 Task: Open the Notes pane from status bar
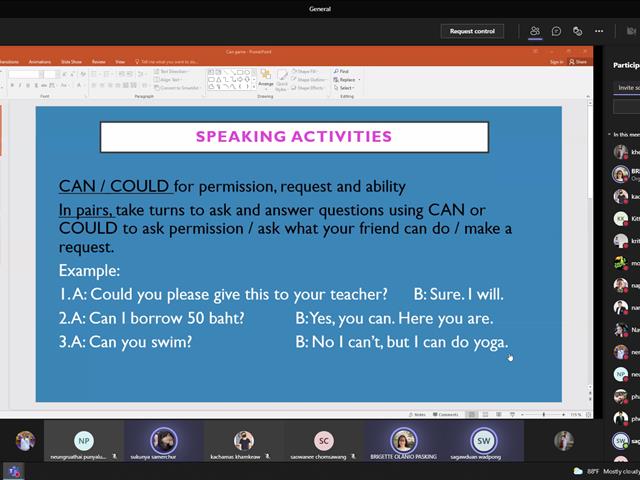tap(417, 414)
